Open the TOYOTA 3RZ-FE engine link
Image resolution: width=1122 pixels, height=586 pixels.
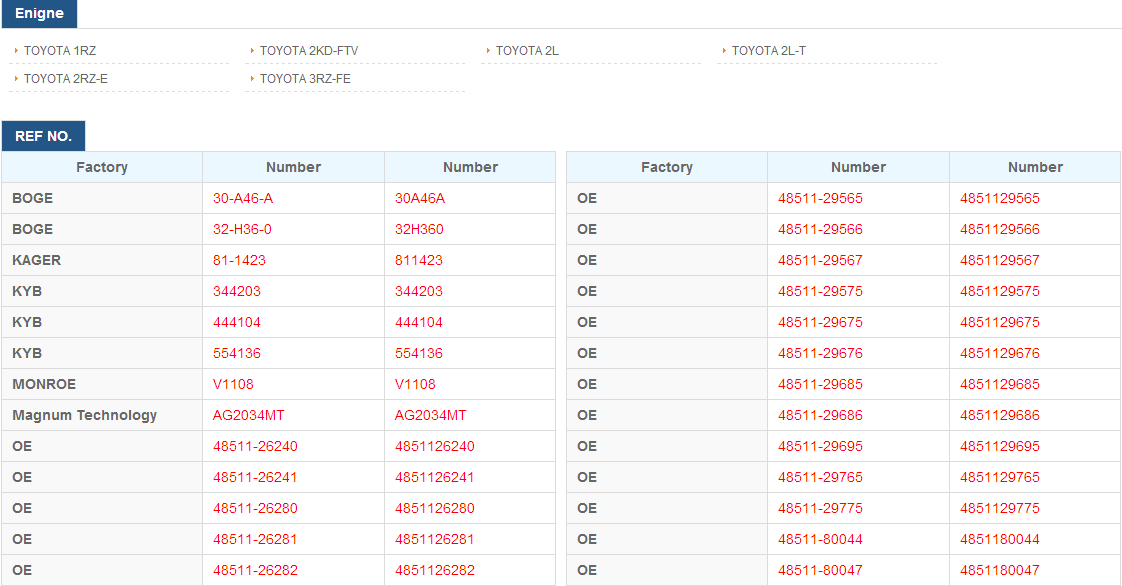pyautogui.click(x=305, y=79)
